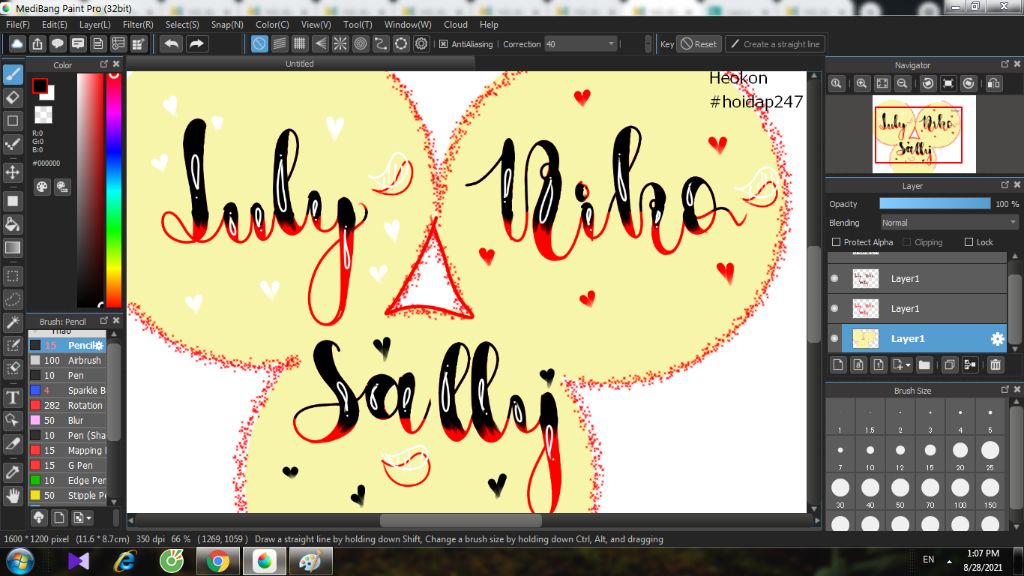
Task: Open settings gear of selected Layer1
Action: pyautogui.click(x=997, y=338)
